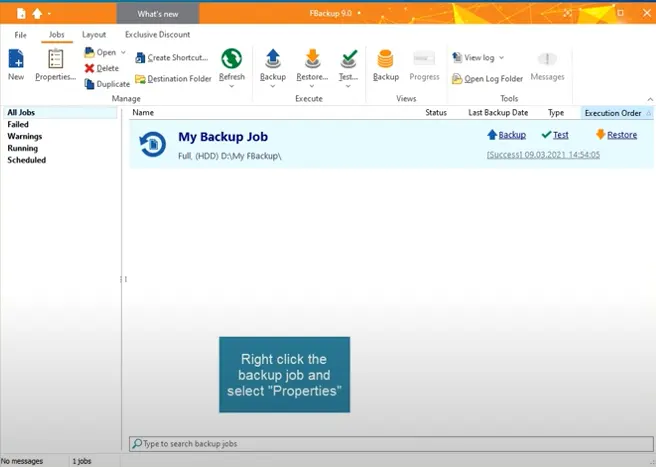The height and width of the screenshot is (467, 656).
Task: Open the File menu
Action: [x=20, y=34]
